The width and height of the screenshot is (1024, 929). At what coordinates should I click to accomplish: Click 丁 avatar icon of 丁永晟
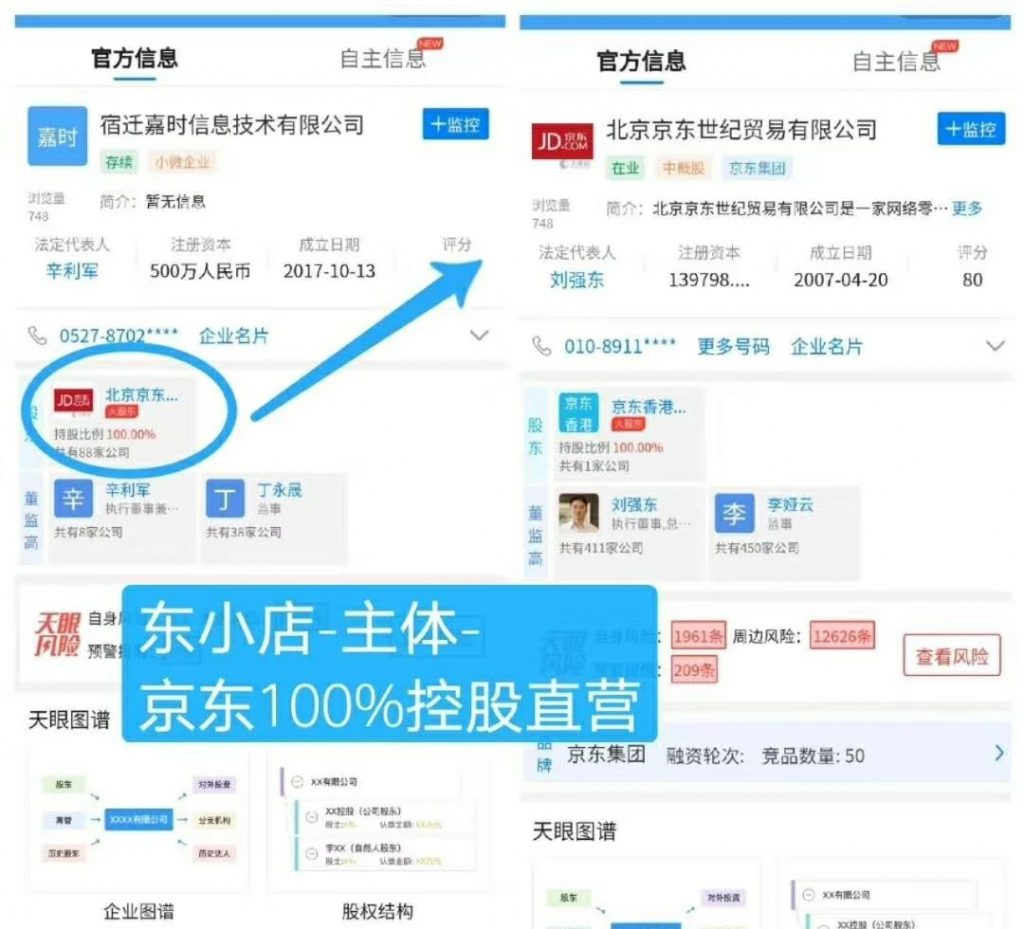(x=225, y=499)
